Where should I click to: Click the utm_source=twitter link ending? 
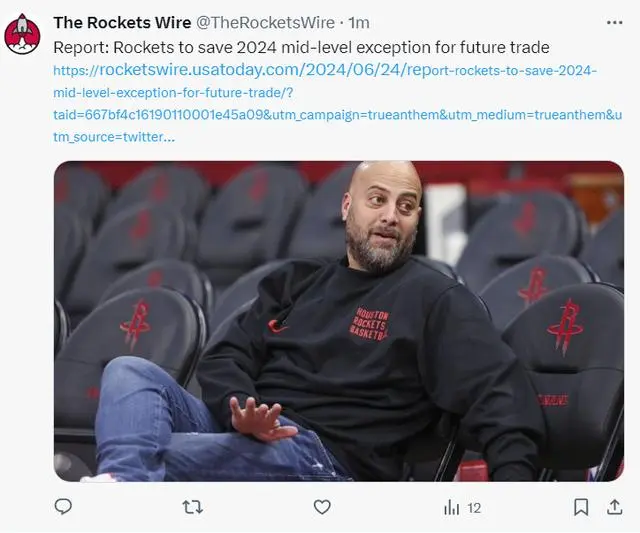coord(114,137)
